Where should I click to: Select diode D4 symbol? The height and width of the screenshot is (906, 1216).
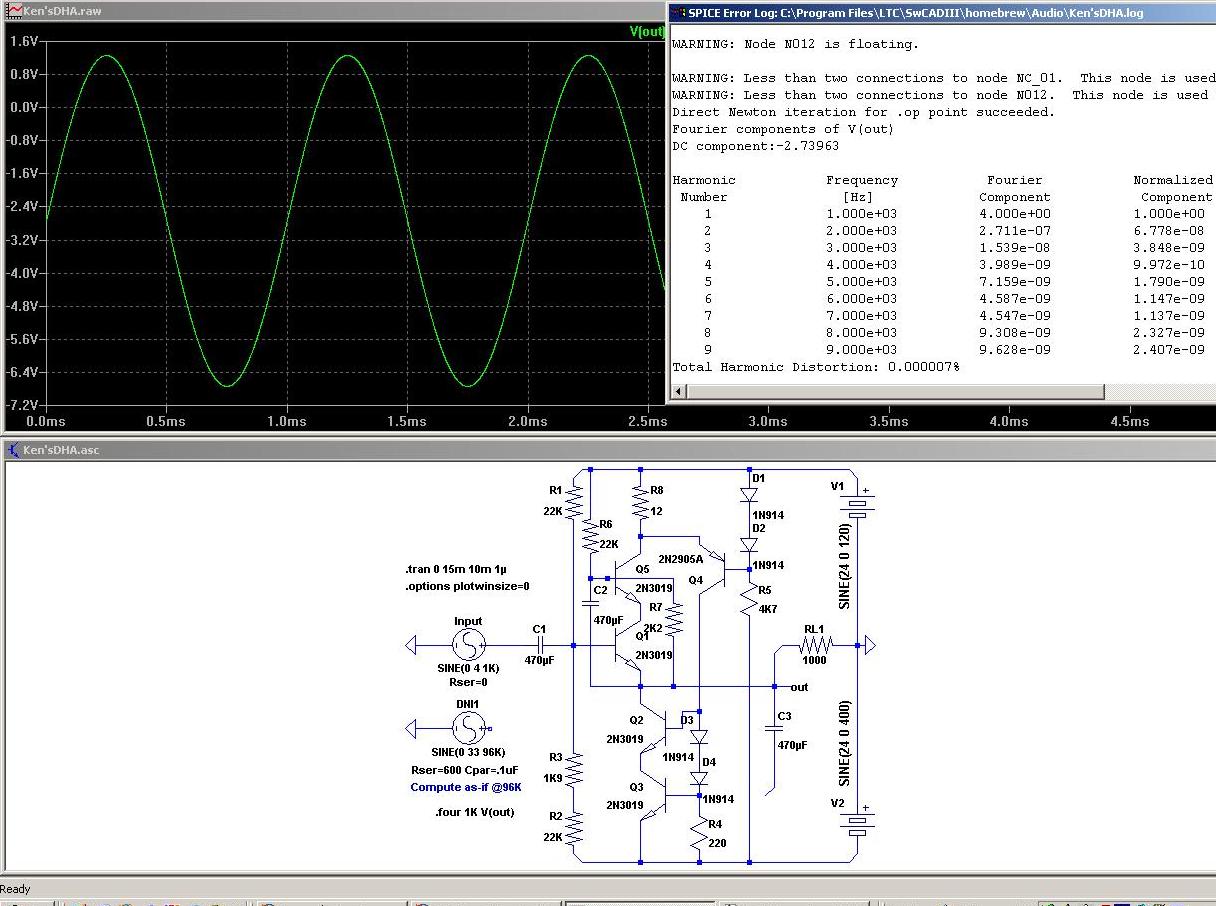point(699,778)
